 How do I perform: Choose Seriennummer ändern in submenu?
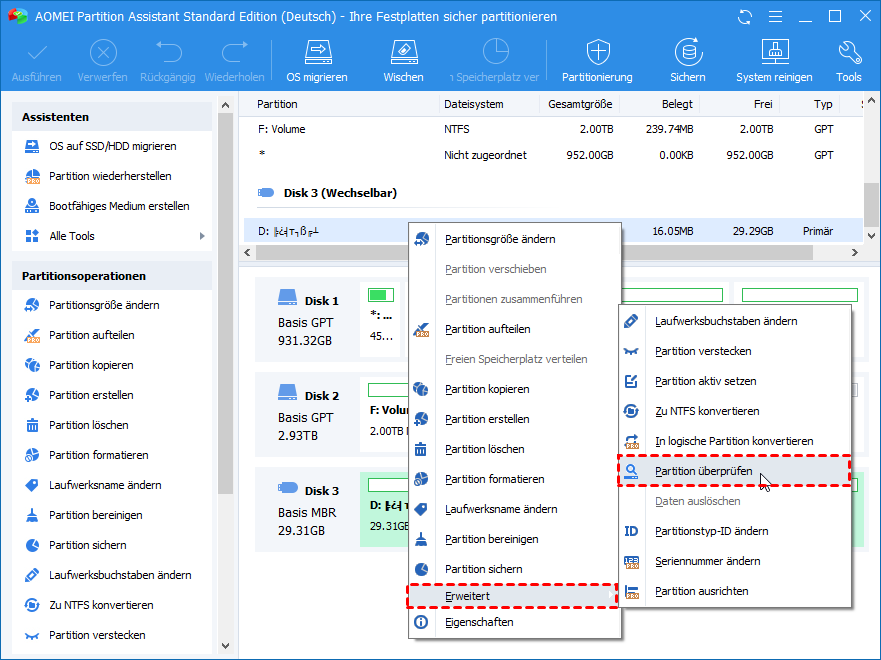pyautogui.click(x=735, y=561)
